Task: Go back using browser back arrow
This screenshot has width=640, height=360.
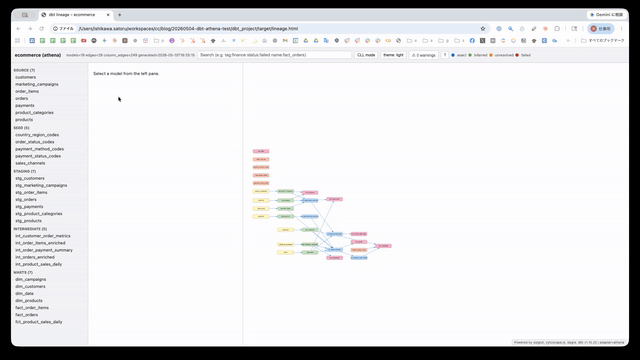Action: [x=18, y=29]
